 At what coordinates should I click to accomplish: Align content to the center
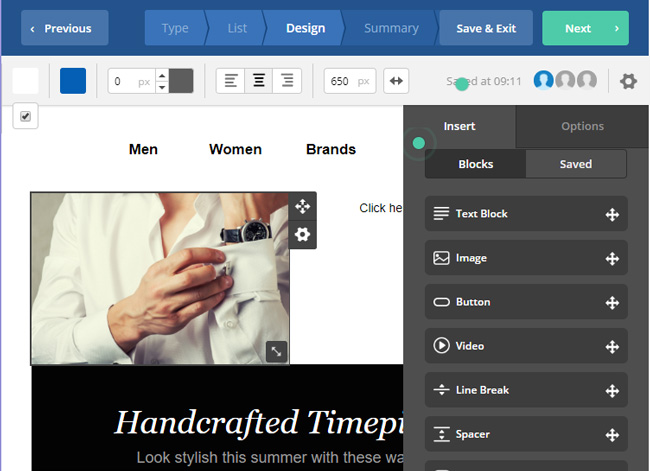[259, 80]
